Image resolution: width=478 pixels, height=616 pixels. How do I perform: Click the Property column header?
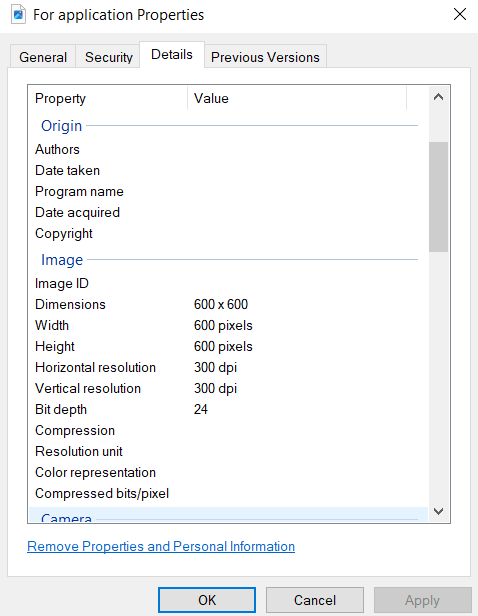[108, 98]
